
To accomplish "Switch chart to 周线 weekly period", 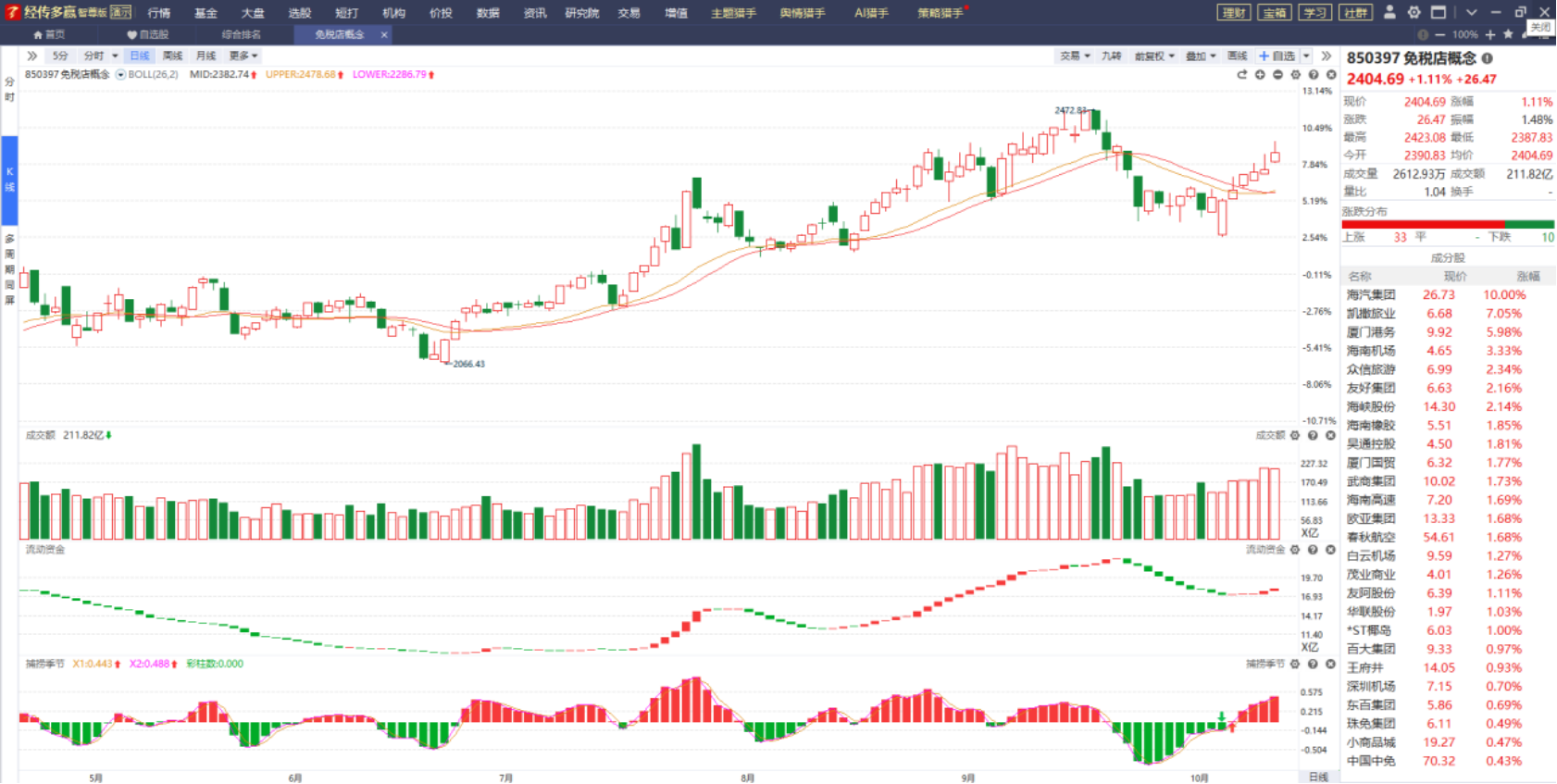I will tap(172, 56).
